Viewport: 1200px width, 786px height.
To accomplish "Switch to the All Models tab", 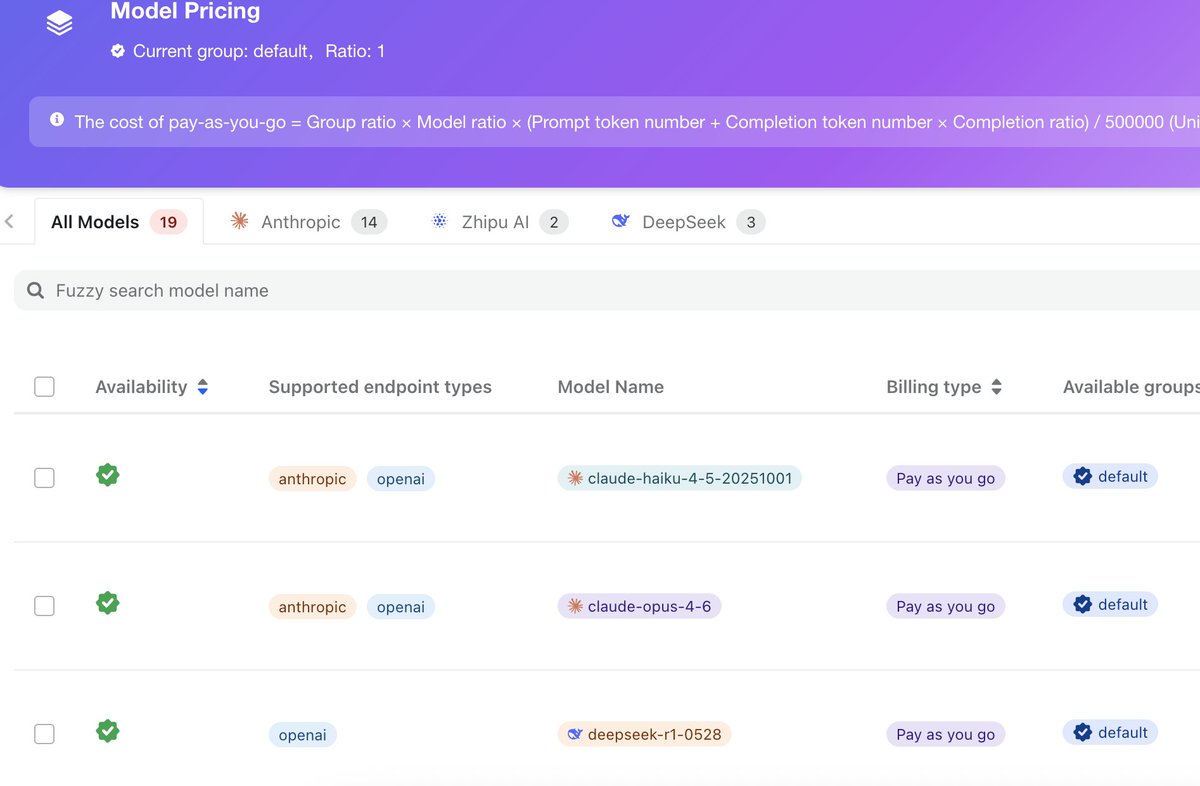I will (x=118, y=221).
